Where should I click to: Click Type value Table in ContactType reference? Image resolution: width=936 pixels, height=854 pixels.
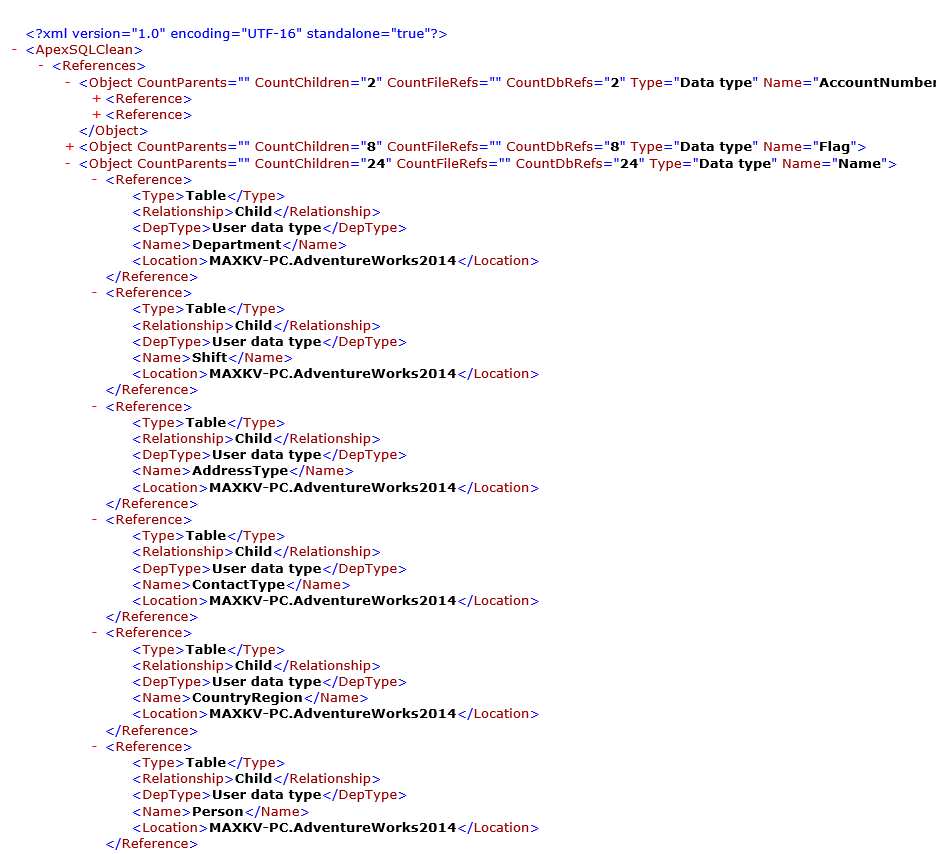click(206, 536)
